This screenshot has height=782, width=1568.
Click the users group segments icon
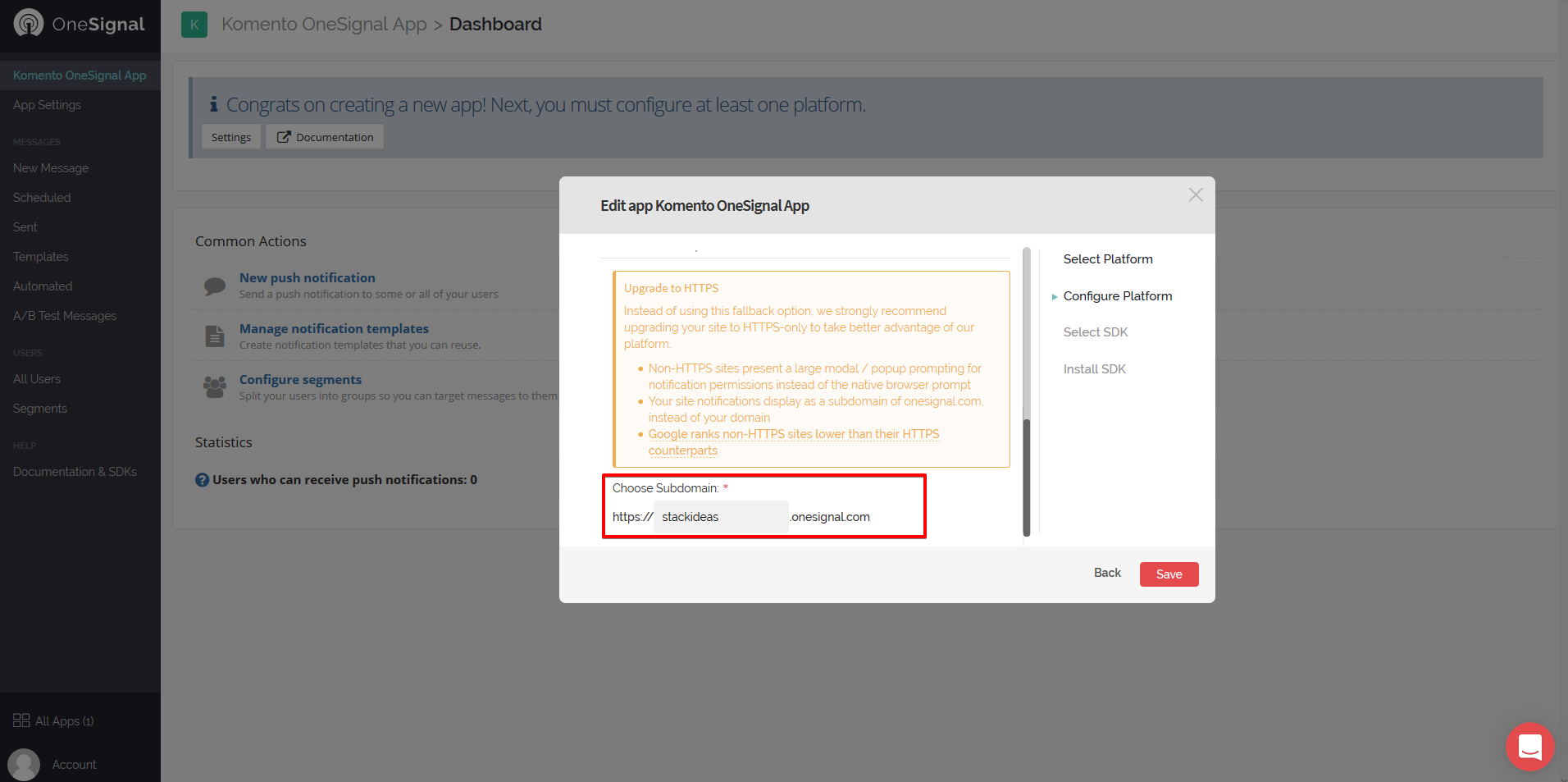coord(215,386)
